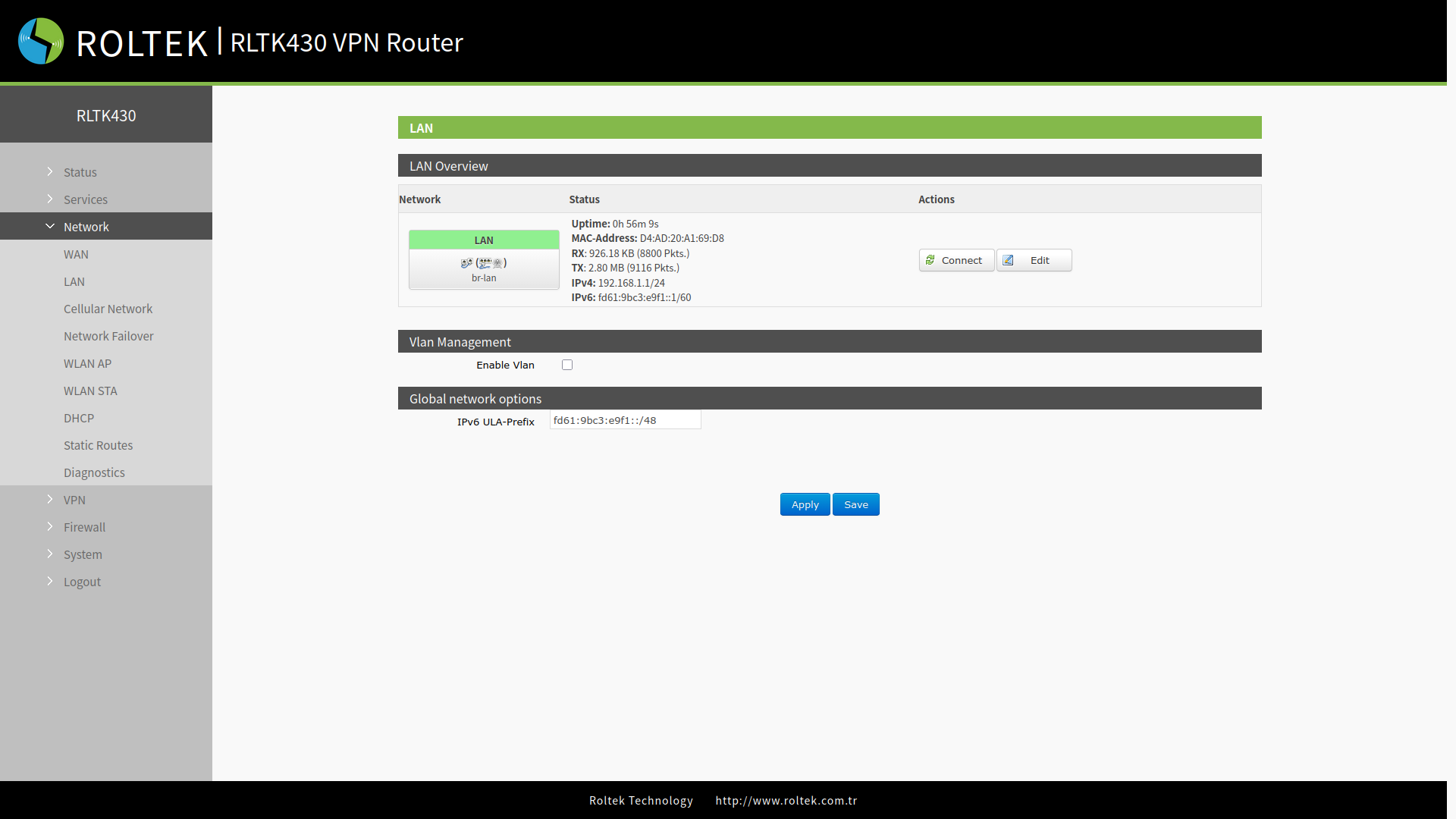
Task: Click the IPv6 address fd61:9bc3:e9f1::1/60
Action: (x=645, y=297)
